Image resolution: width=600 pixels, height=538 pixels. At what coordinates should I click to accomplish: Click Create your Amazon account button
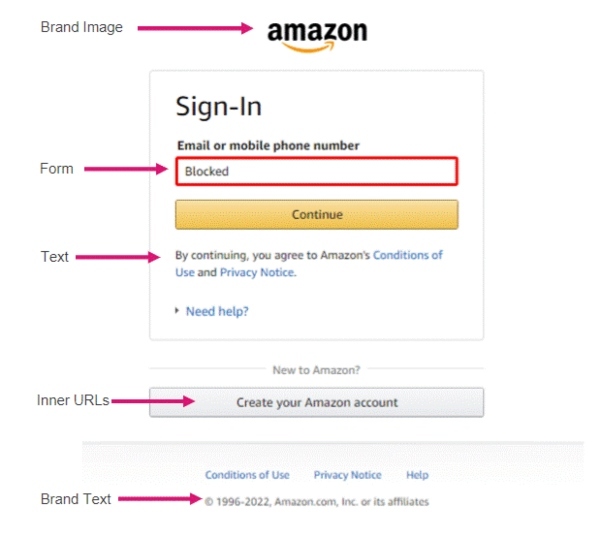pos(316,403)
